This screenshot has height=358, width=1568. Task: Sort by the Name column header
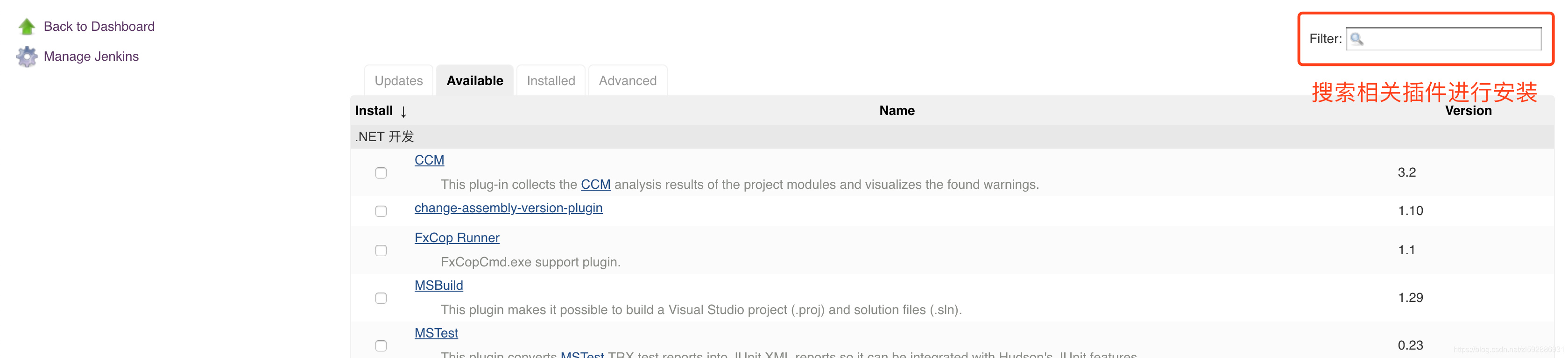tap(897, 111)
